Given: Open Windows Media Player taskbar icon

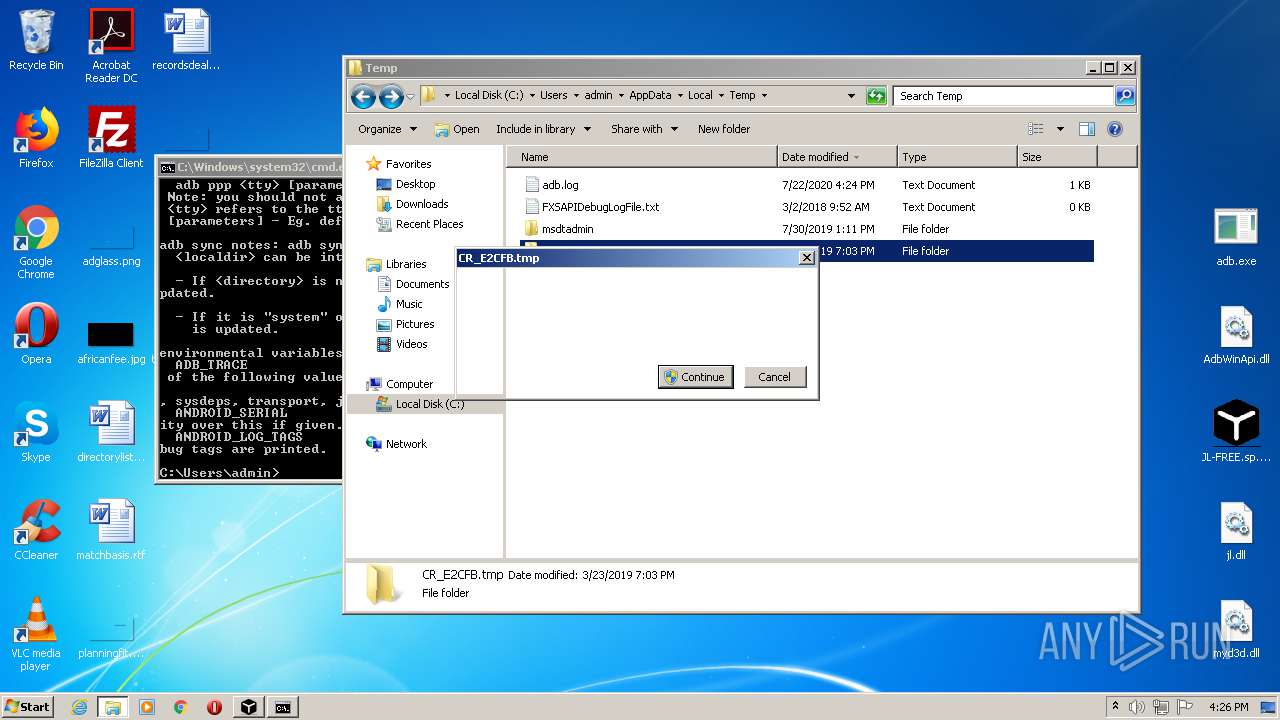Looking at the screenshot, I should tap(147, 707).
